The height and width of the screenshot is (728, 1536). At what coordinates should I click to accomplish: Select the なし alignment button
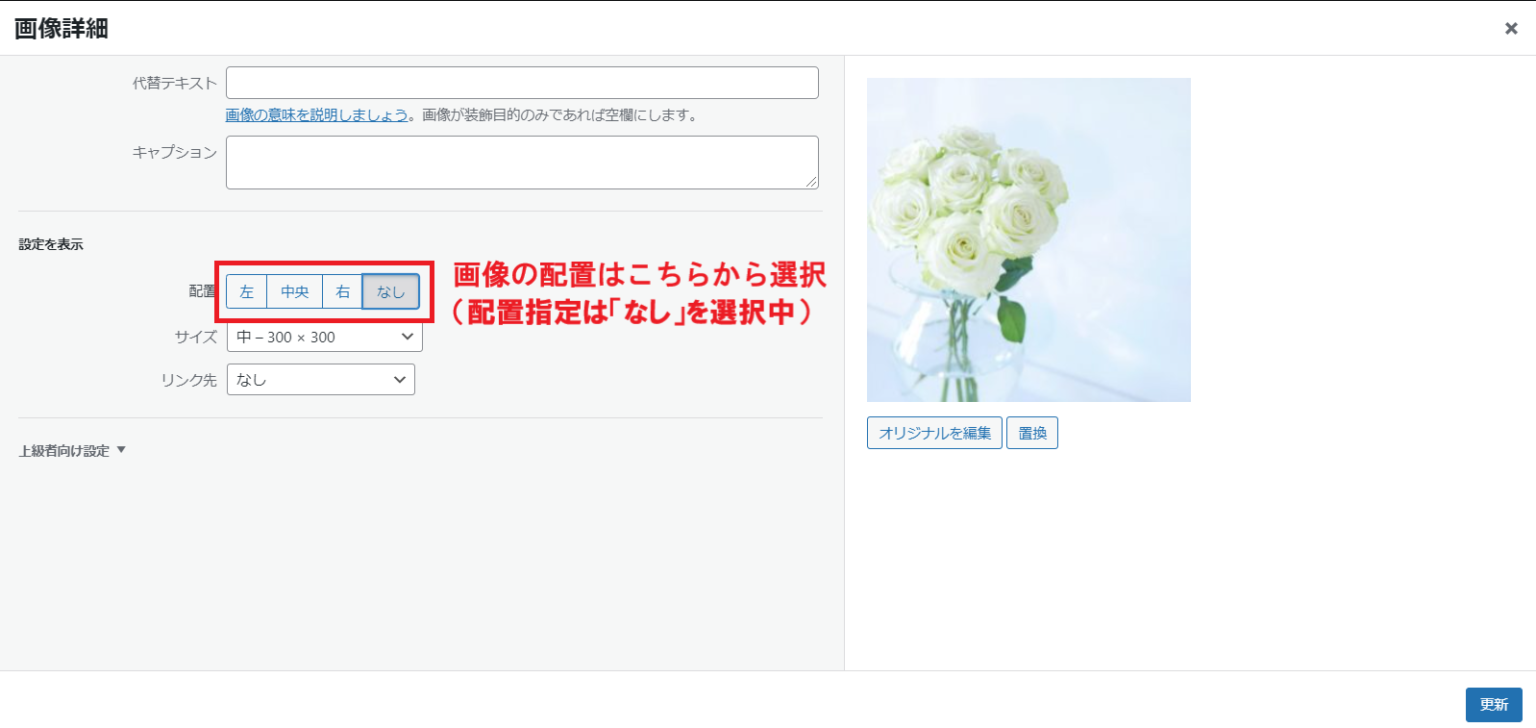point(391,292)
